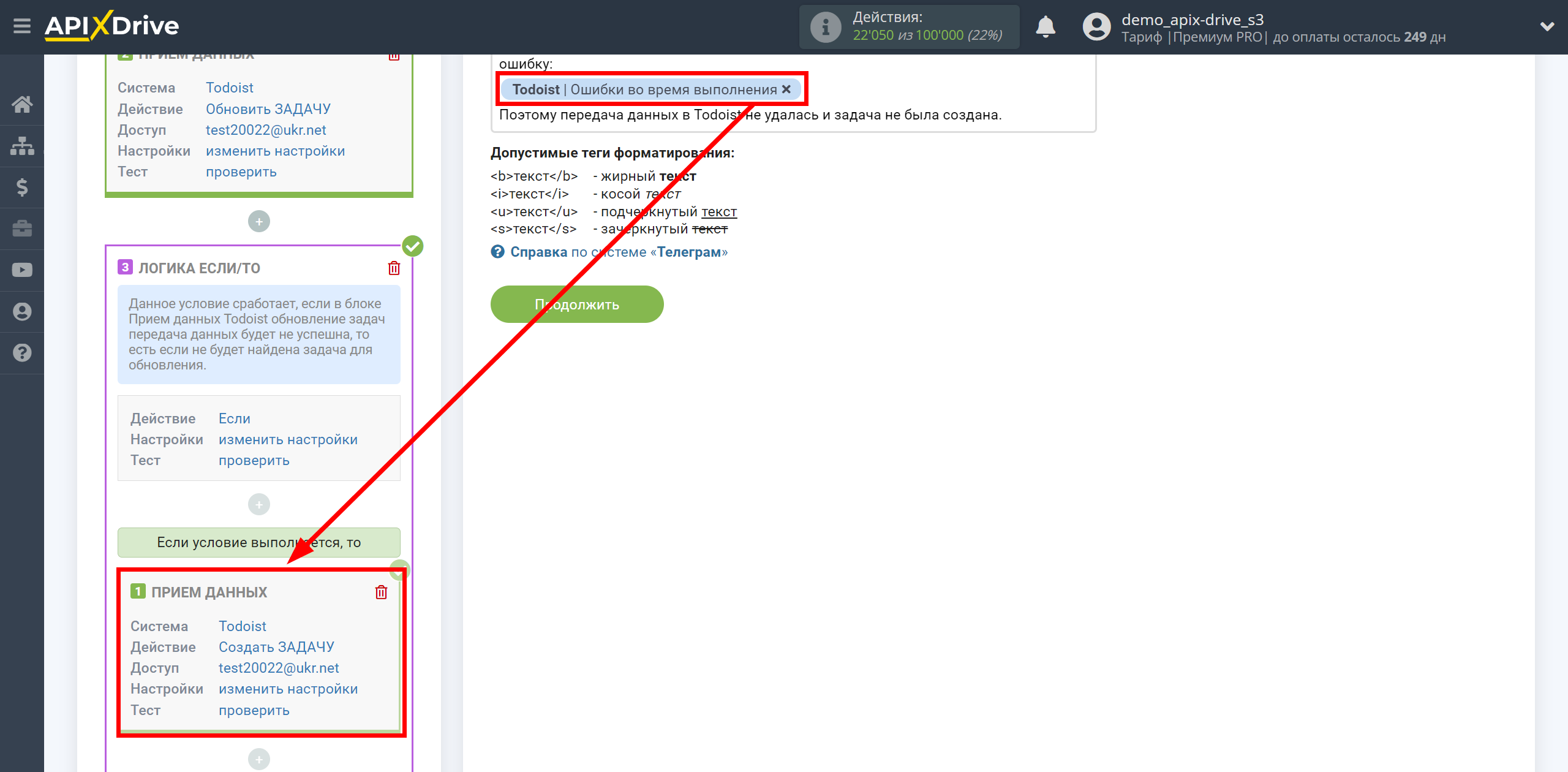Click the Допустимые теги форматирования heading

click(612, 153)
